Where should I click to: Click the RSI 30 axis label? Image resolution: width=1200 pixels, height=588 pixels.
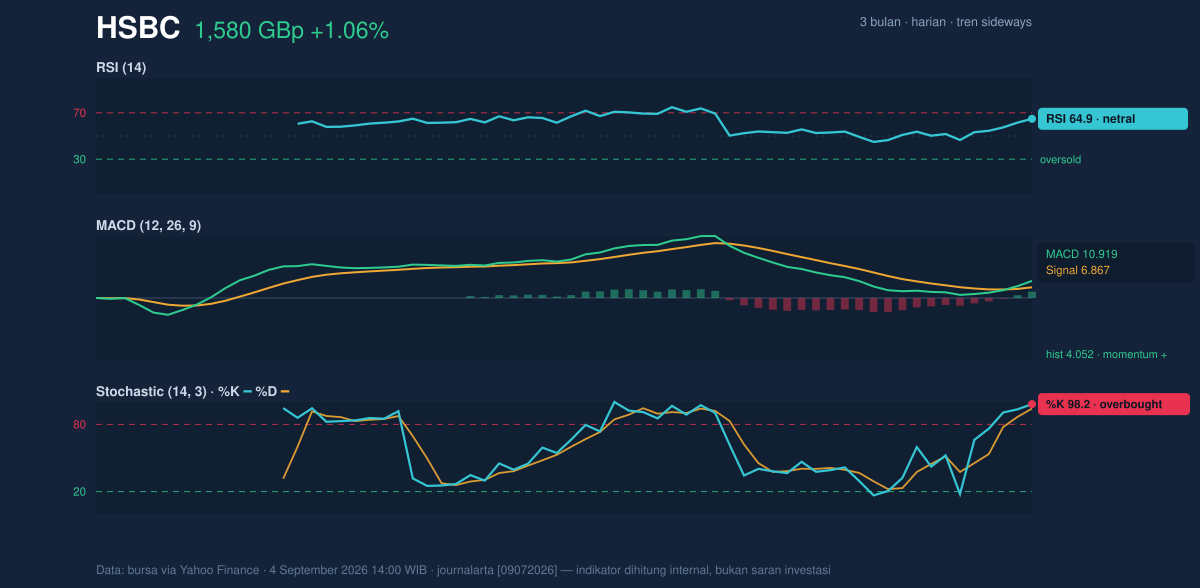(x=79, y=159)
